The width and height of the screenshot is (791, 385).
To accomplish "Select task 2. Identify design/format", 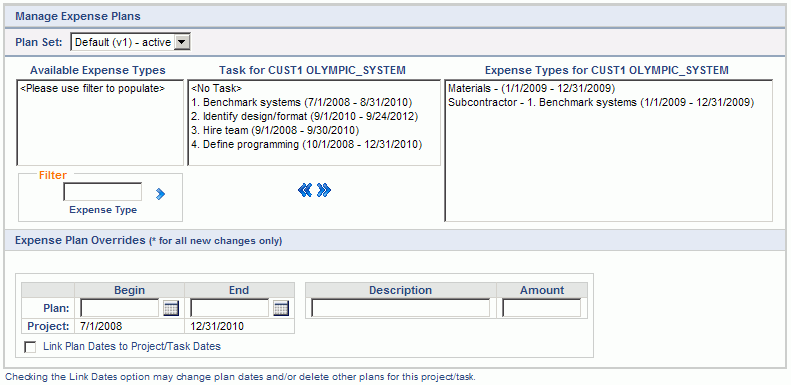I will coord(305,117).
